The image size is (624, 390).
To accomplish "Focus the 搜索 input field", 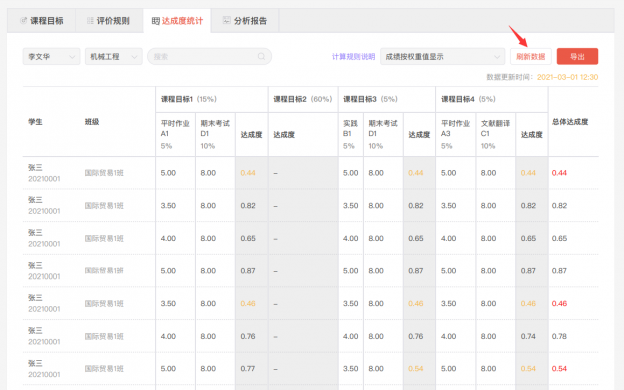I will [209, 57].
